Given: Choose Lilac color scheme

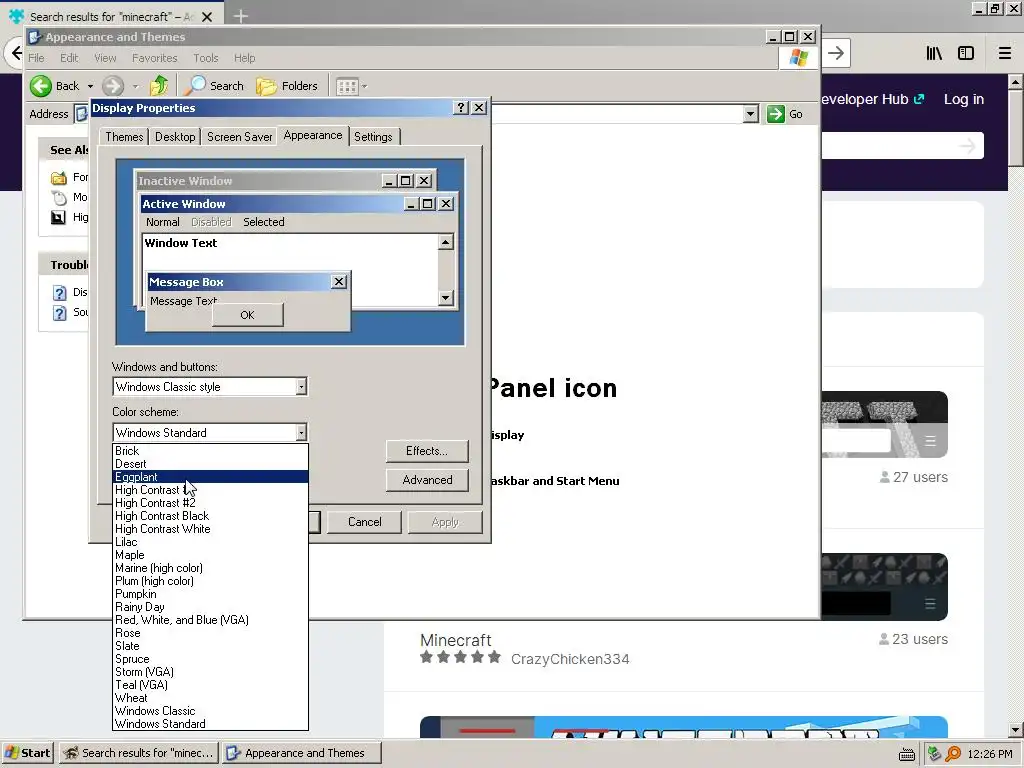Looking at the screenshot, I should point(210,542).
